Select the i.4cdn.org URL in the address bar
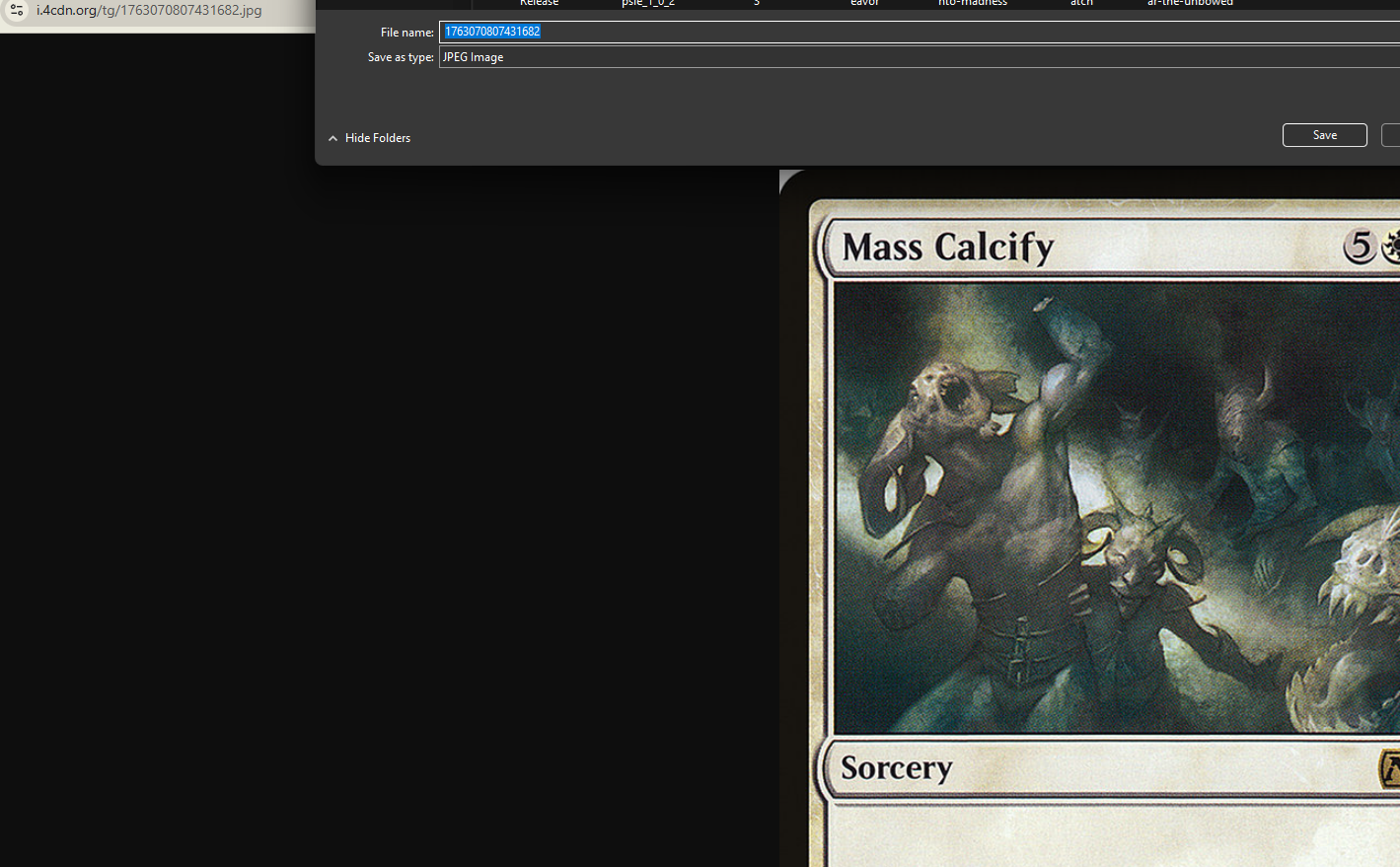This screenshot has height=867, width=1400. click(149, 10)
